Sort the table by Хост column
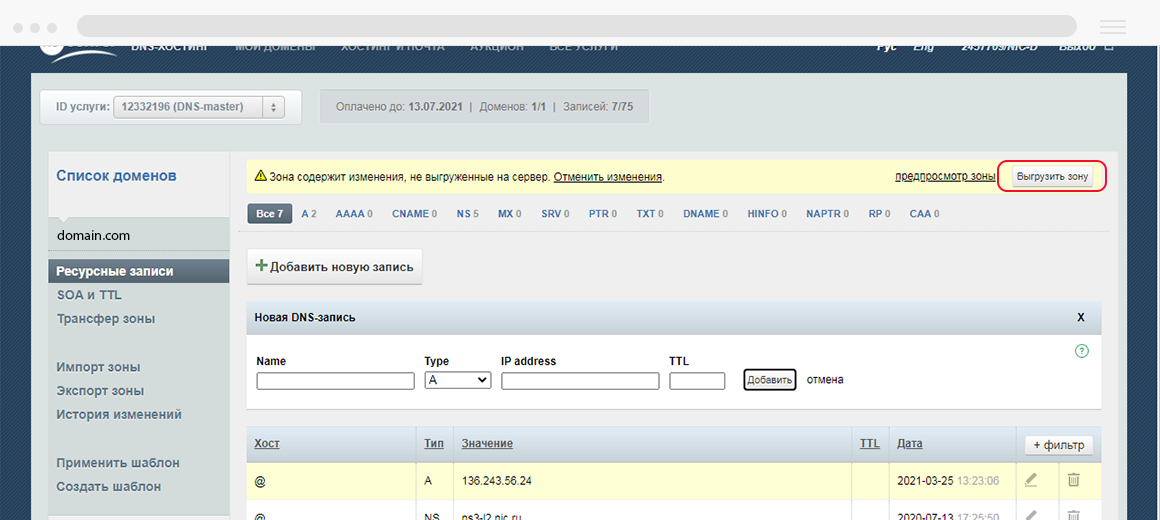The image size is (1160, 520). click(x=267, y=444)
